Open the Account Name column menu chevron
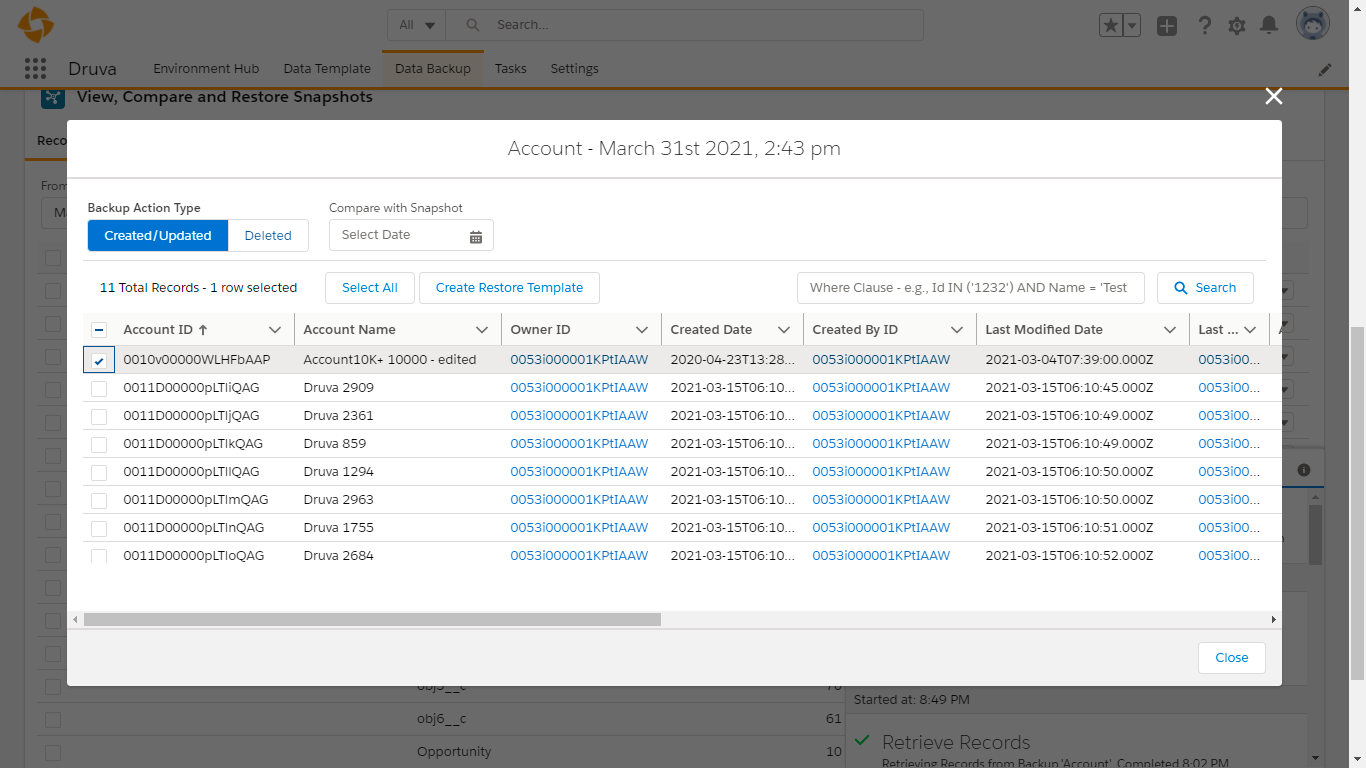 coord(482,330)
